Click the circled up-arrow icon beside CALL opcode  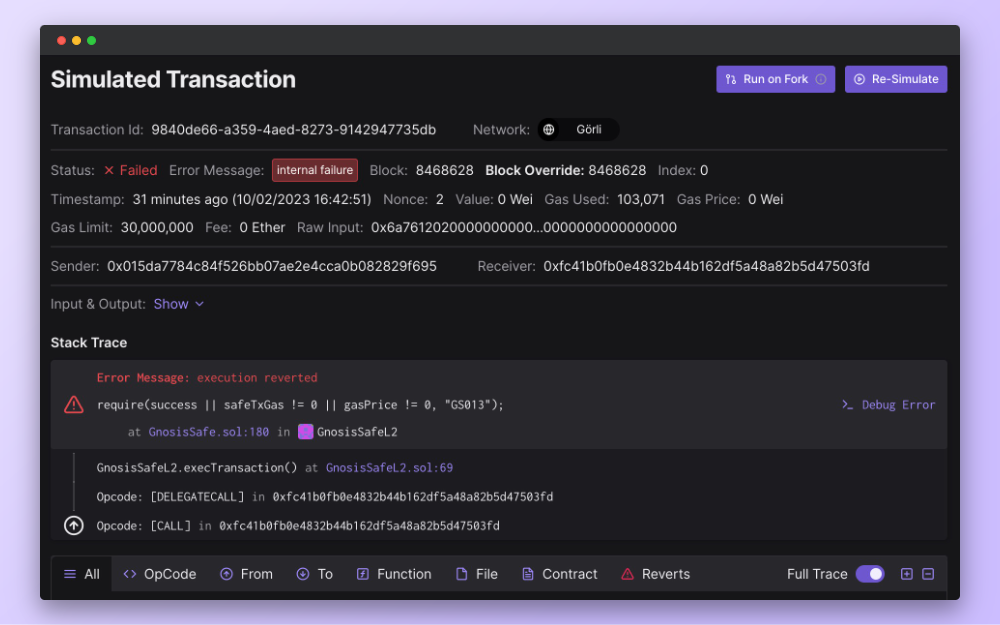pyautogui.click(x=74, y=526)
